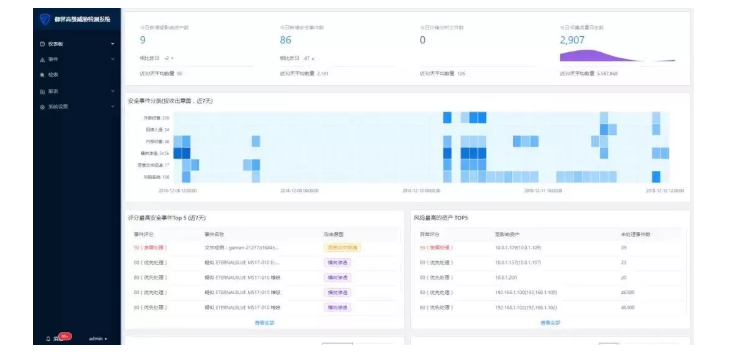729x364 pixels.
Task: Open event ETERNALBLUE MS17-010 Ec...
Action: (x=241, y=263)
